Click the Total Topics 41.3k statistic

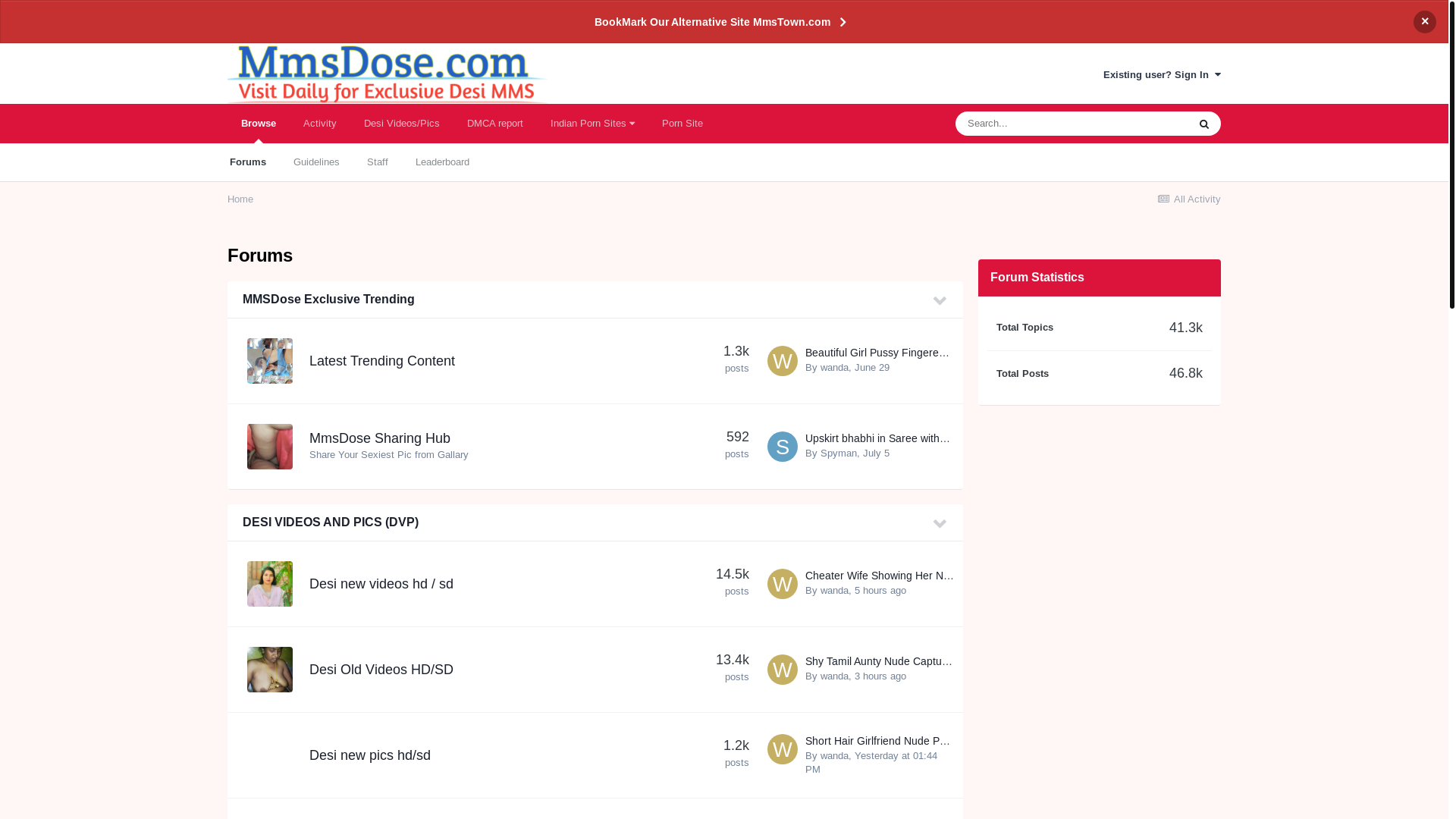tap(1100, 328)
